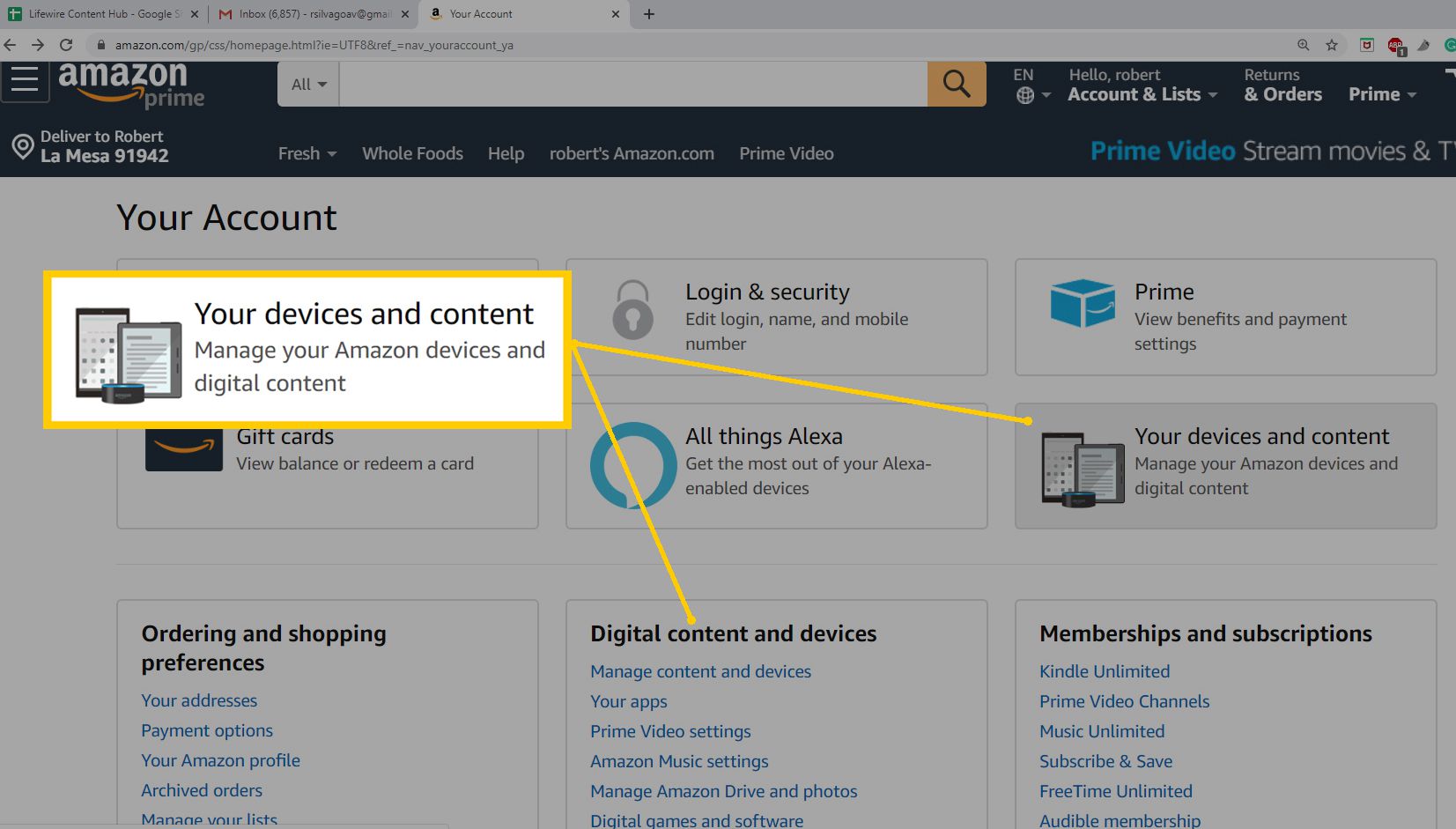Open right-side Your devices and content title
The height and width of the screenshot is (829, 1456).
[x=1261, y=436]
